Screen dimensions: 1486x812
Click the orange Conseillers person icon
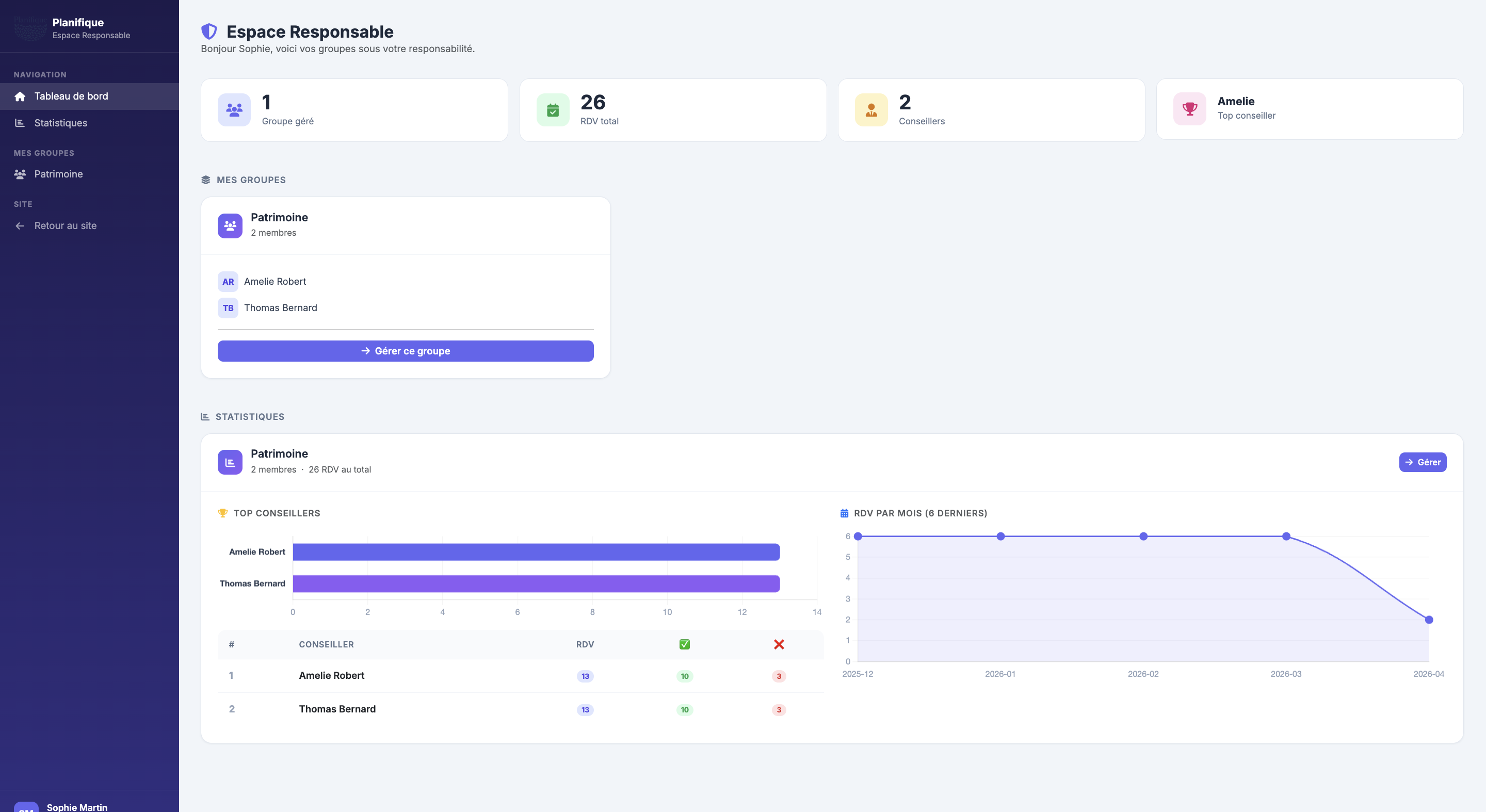coord(871,109)
